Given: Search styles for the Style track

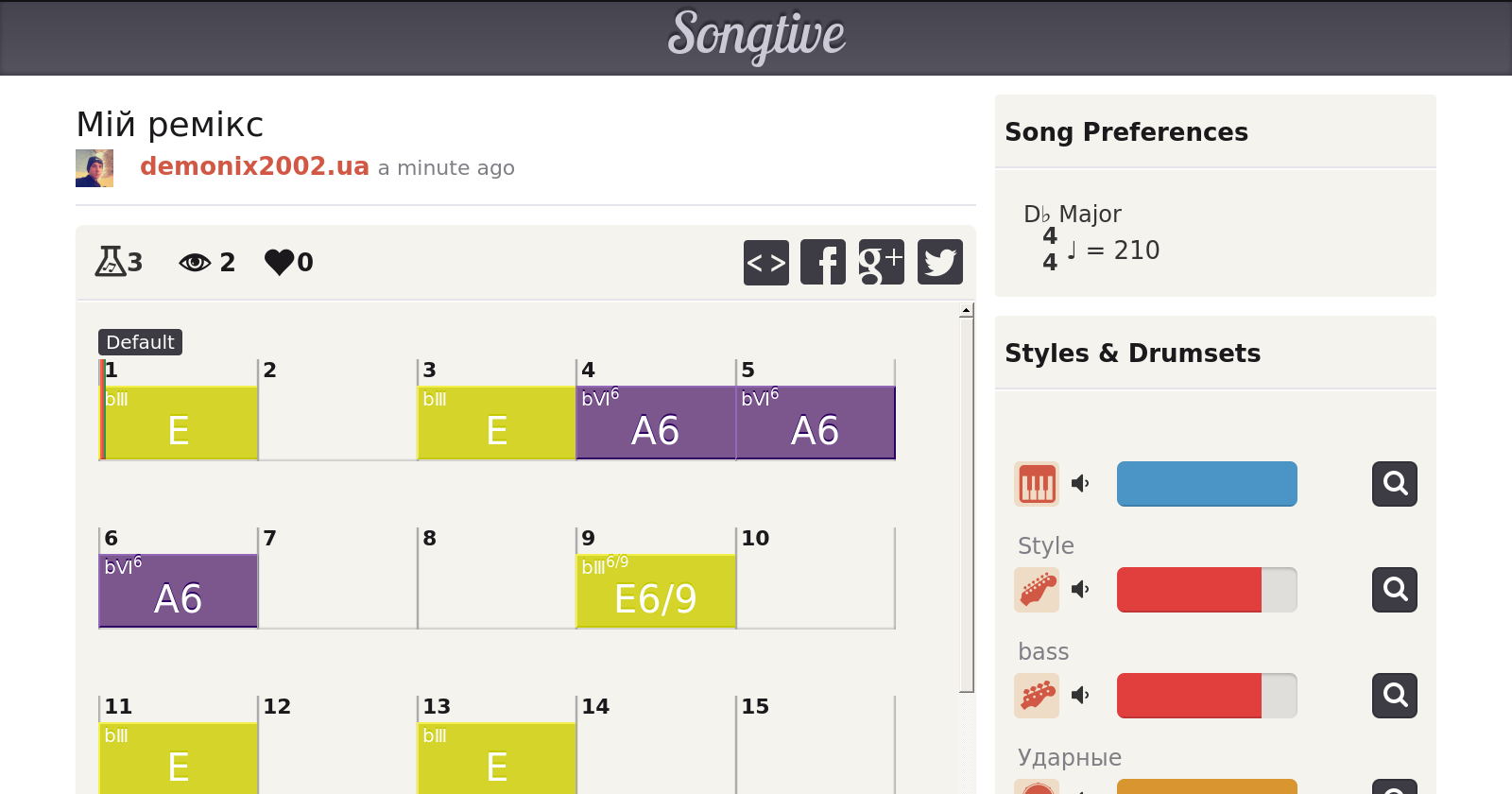Looking at the screenshot, I should [x=1394, y=590].
